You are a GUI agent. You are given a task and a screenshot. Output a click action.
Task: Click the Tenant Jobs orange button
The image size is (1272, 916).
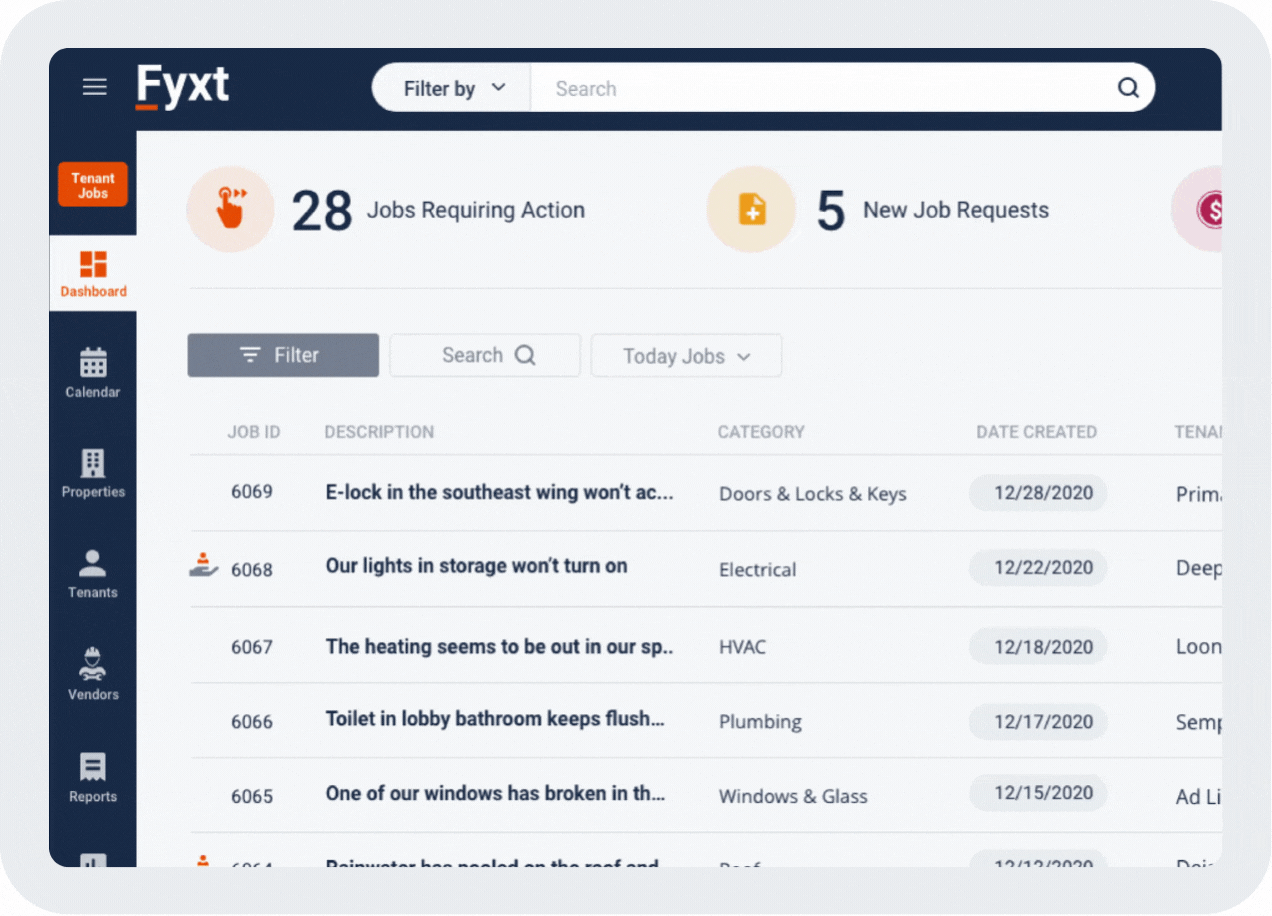pos(93,185)
